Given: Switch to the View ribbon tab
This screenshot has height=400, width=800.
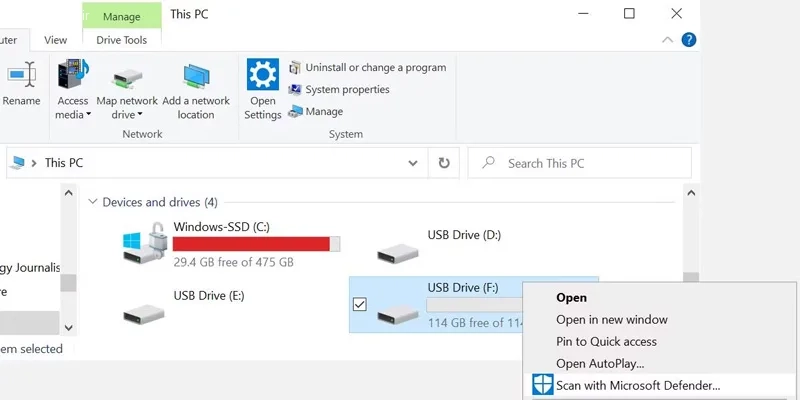Looking at the screenshot, I should click(x=55, y=40).
